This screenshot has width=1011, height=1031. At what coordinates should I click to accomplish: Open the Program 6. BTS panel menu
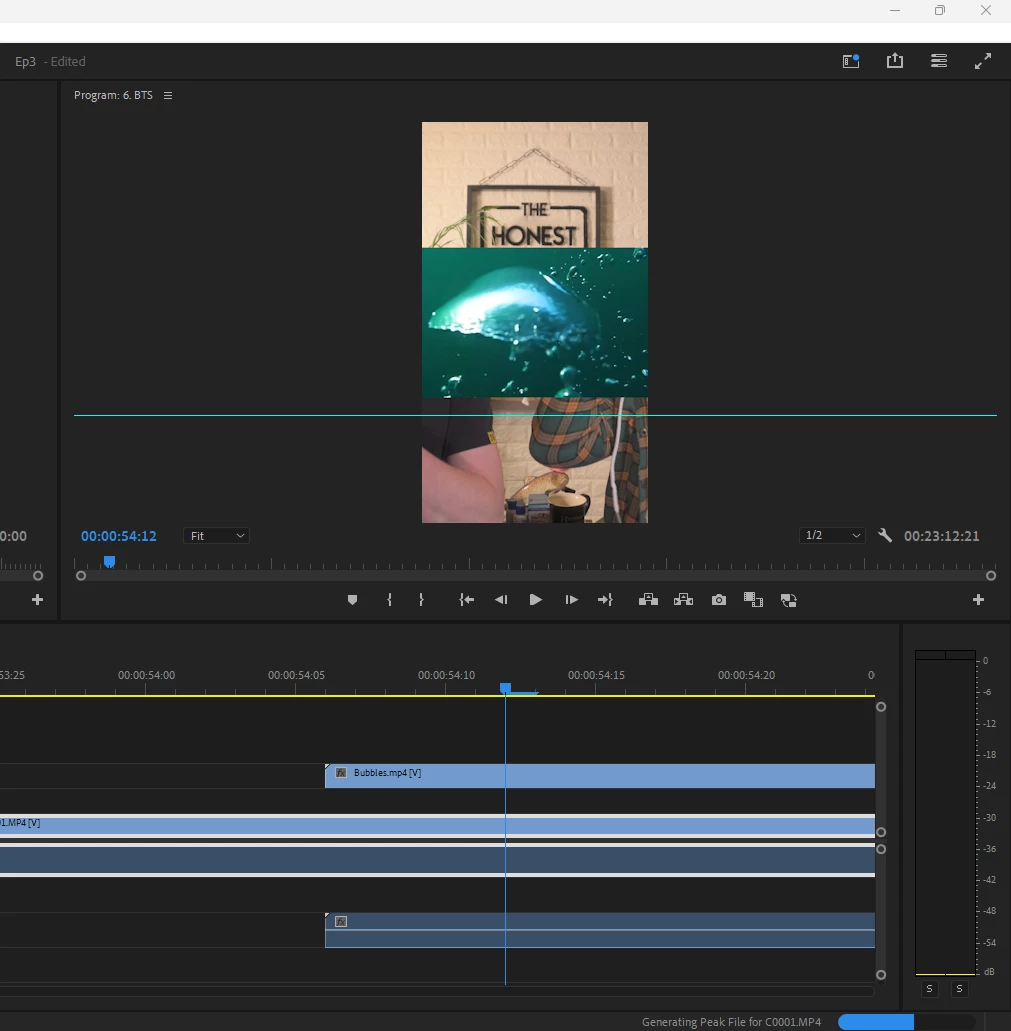point(168,96)
